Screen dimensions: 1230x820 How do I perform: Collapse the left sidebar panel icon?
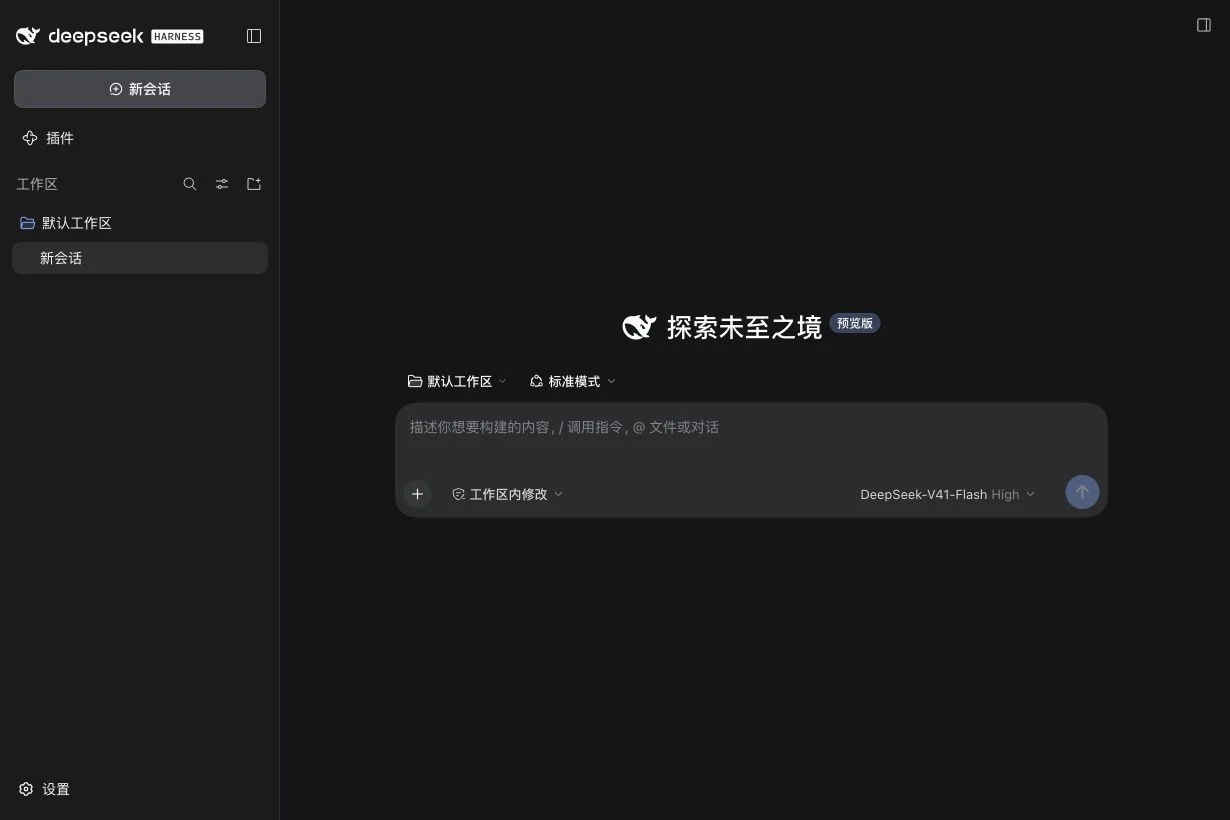[254, 36]
